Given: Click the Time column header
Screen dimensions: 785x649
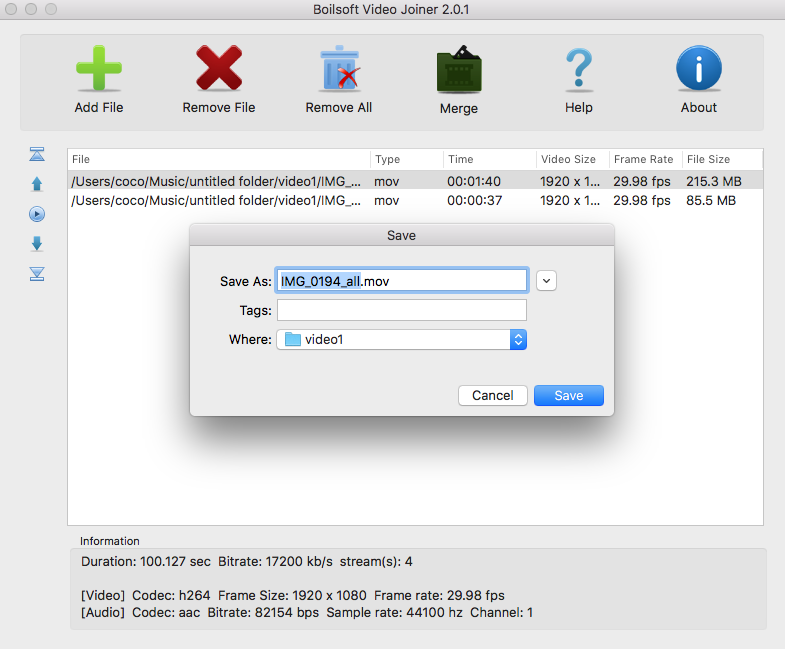Looking at the screenshot, I should pos(490,159).
